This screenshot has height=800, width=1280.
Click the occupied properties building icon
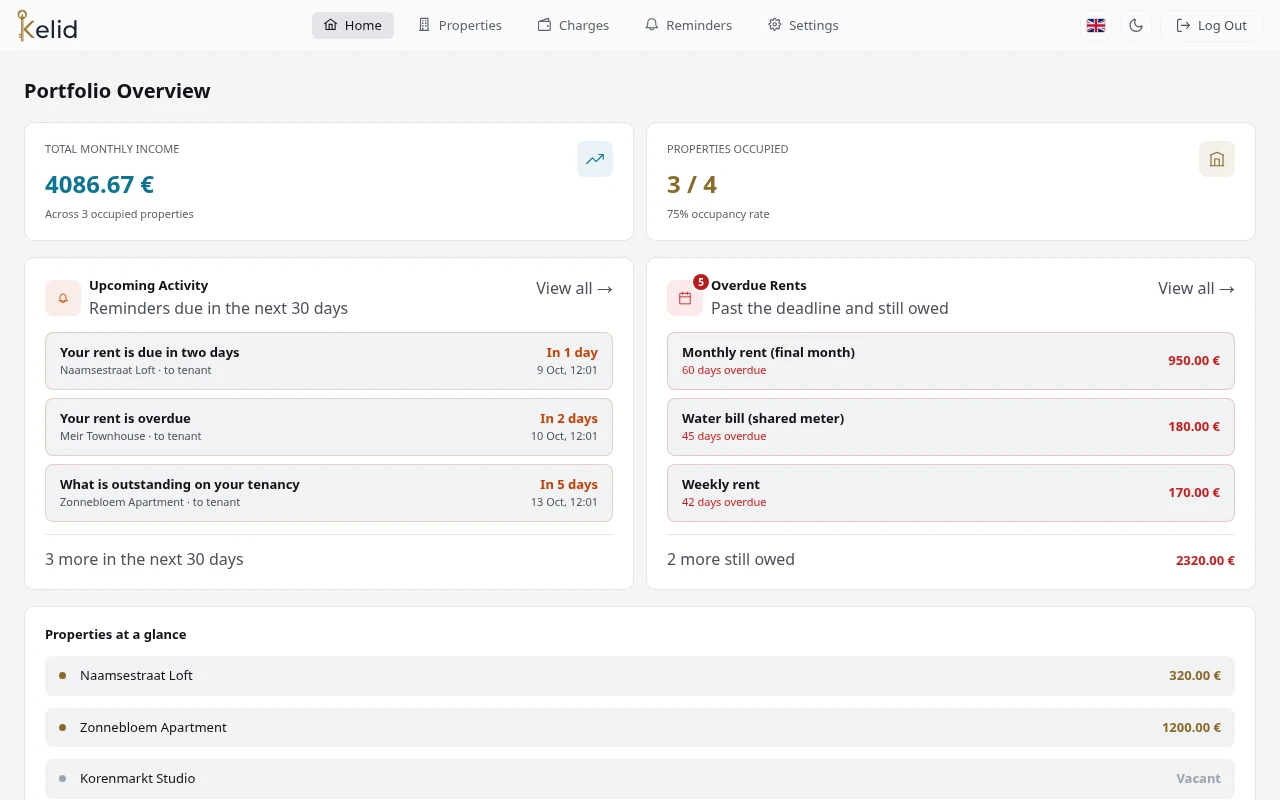1217,159
